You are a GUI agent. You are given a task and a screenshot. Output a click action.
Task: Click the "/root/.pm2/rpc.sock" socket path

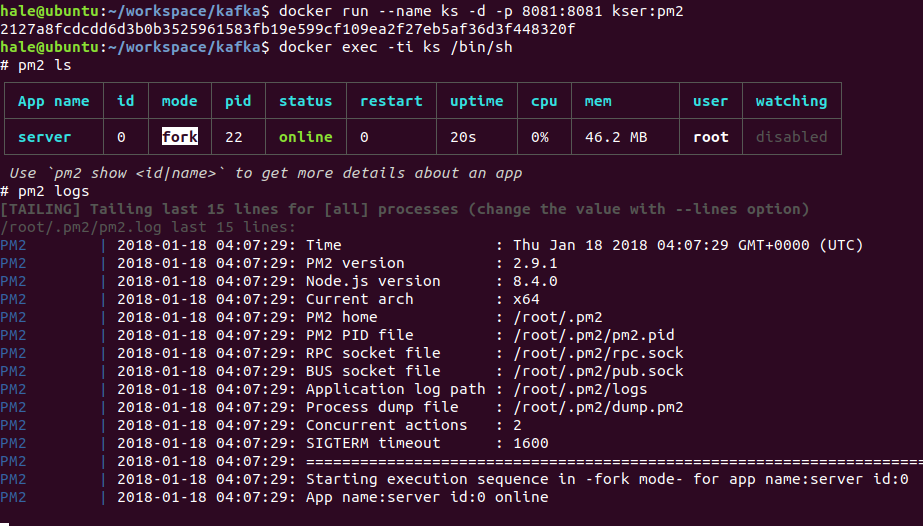(x=598, y=353)
